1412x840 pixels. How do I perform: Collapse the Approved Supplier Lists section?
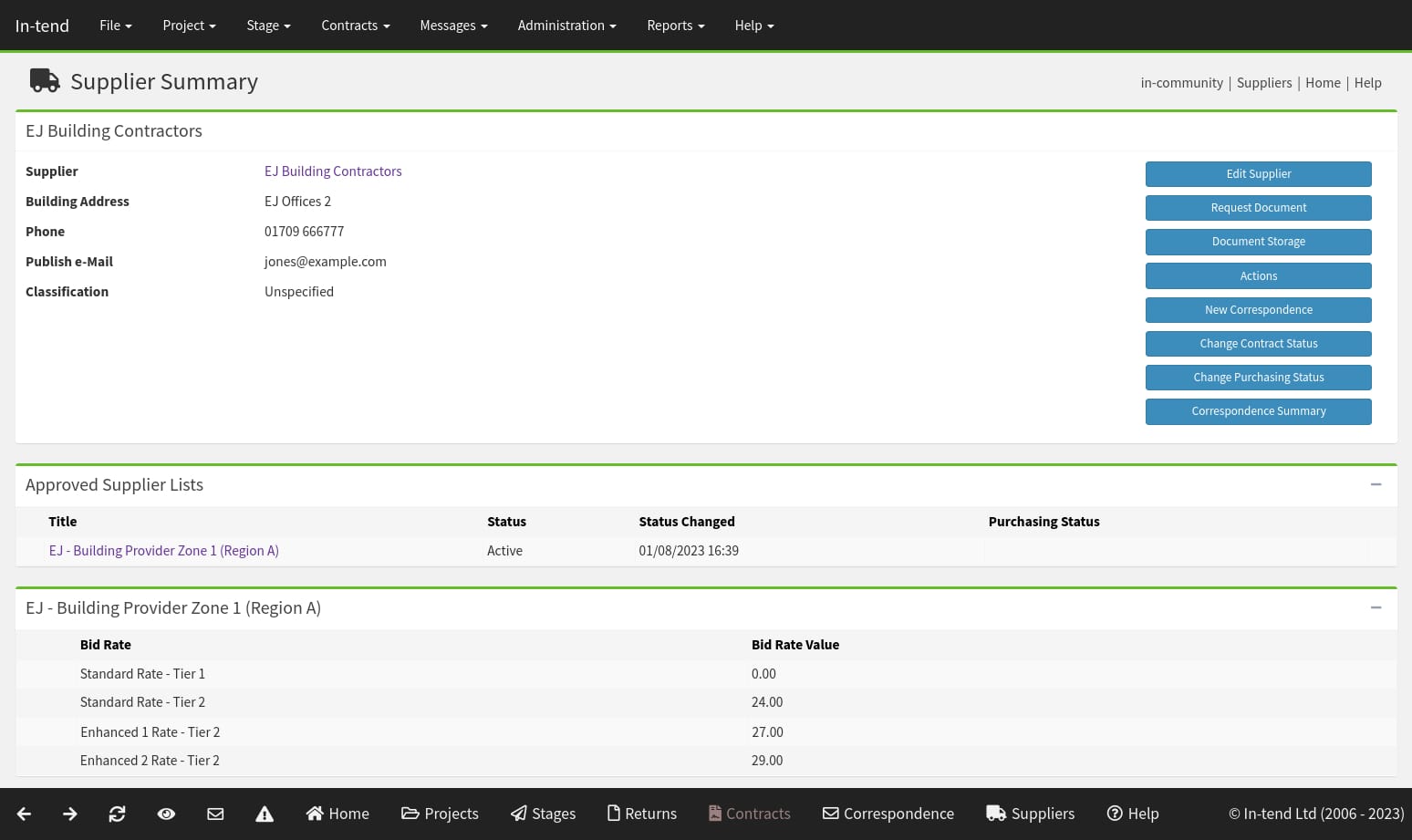1376,484
